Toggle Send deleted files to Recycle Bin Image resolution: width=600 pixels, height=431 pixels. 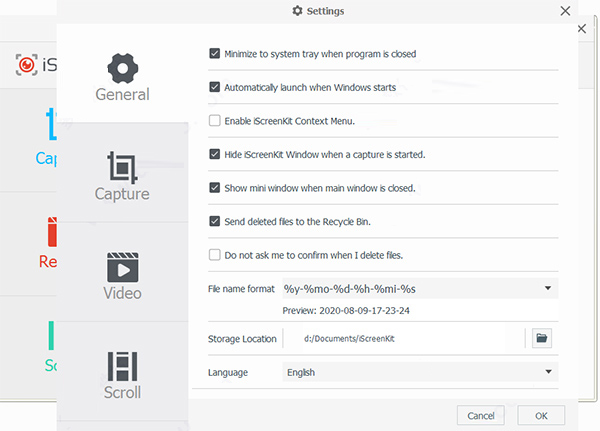point(215,221)
